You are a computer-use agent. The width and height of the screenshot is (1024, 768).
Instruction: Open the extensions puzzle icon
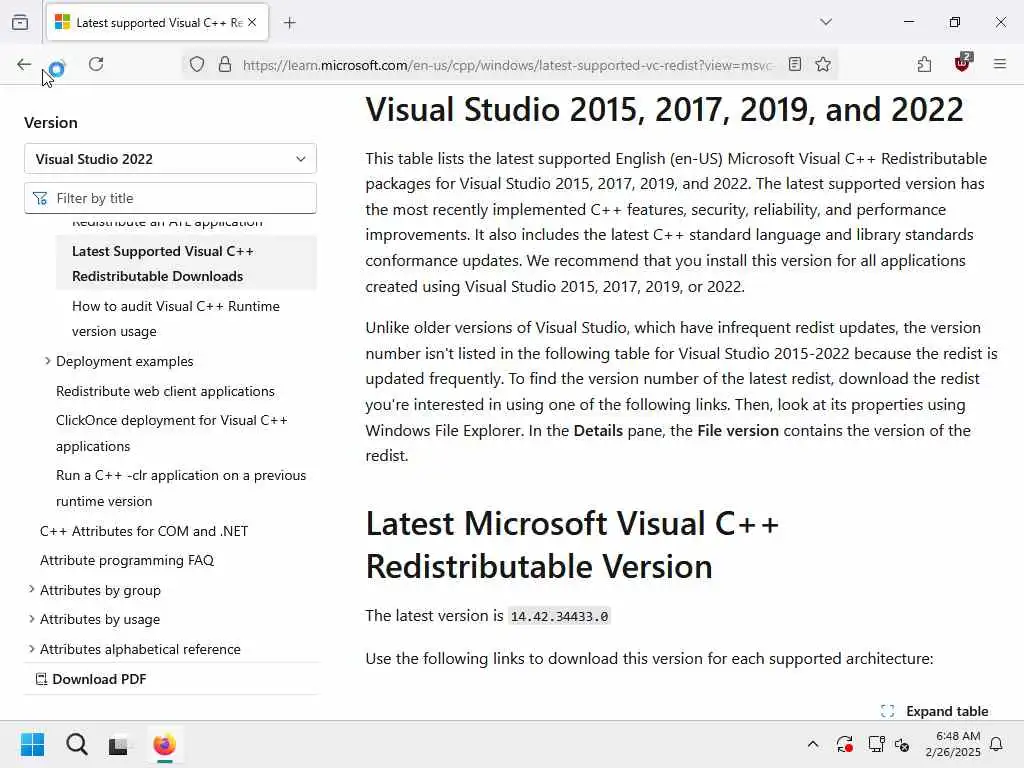[924, 64]
